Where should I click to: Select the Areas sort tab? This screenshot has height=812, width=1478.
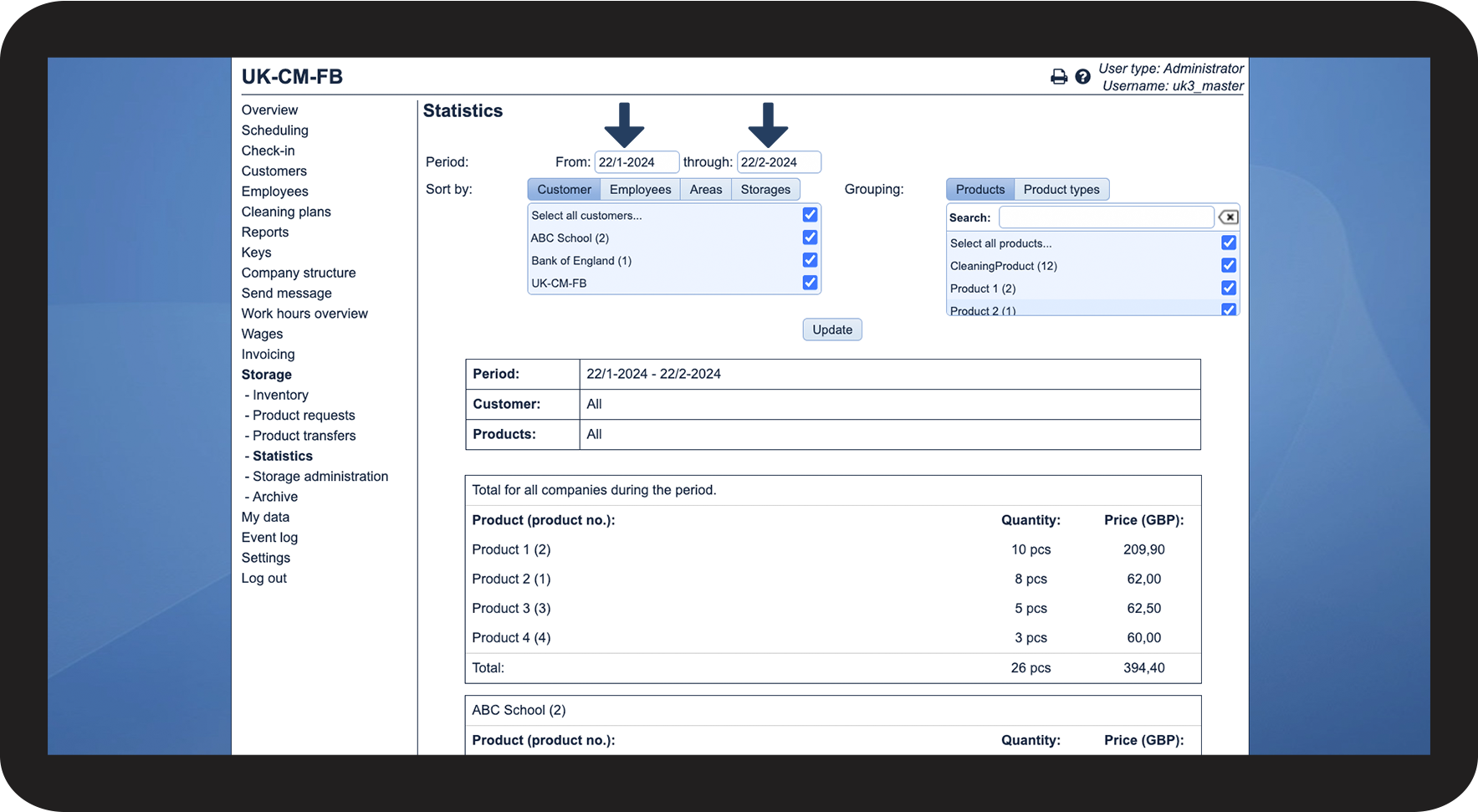705,190
